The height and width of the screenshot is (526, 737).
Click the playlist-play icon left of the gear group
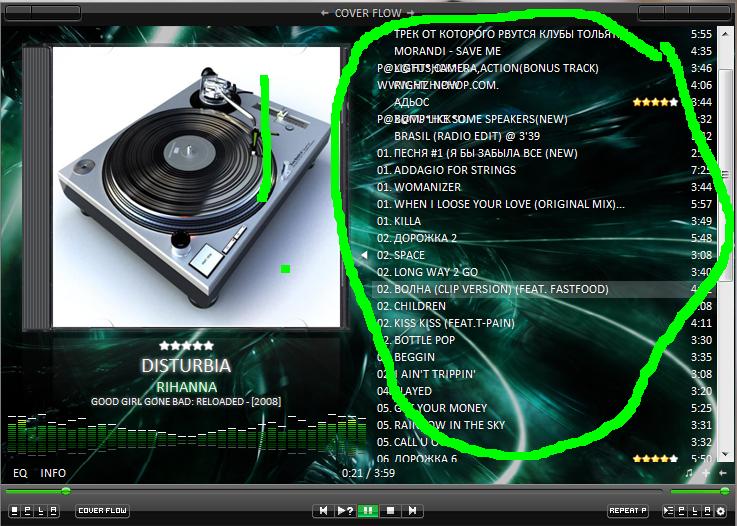click(668, 510)
